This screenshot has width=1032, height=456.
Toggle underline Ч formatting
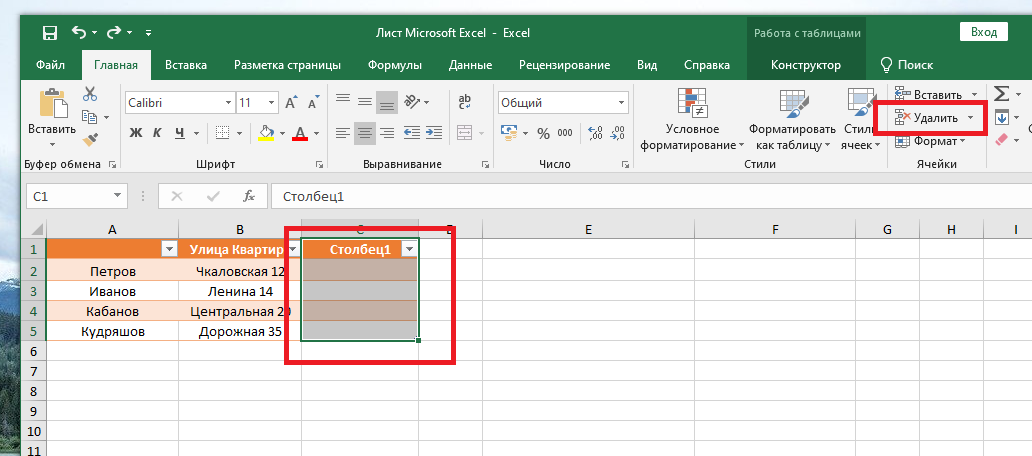pos(179,132)
